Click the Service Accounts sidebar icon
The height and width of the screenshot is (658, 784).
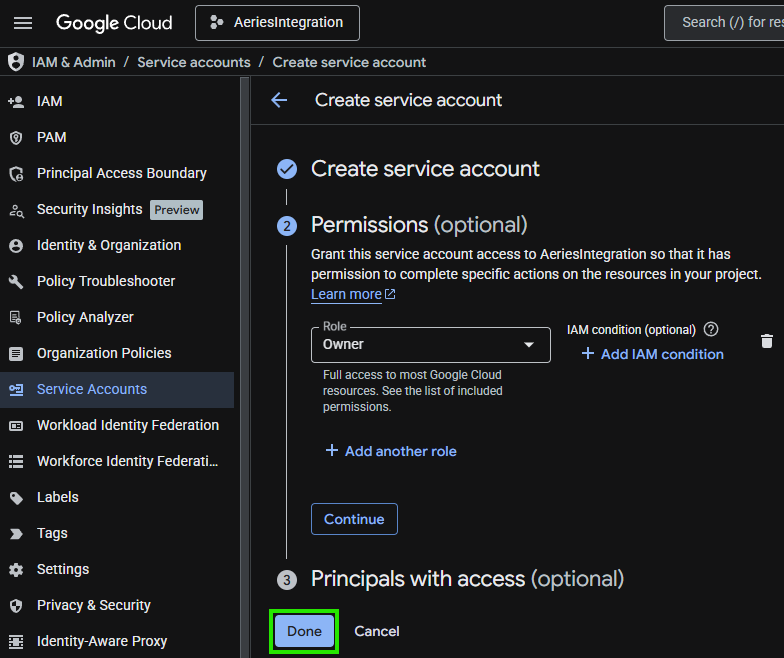(x=16, y=390)
